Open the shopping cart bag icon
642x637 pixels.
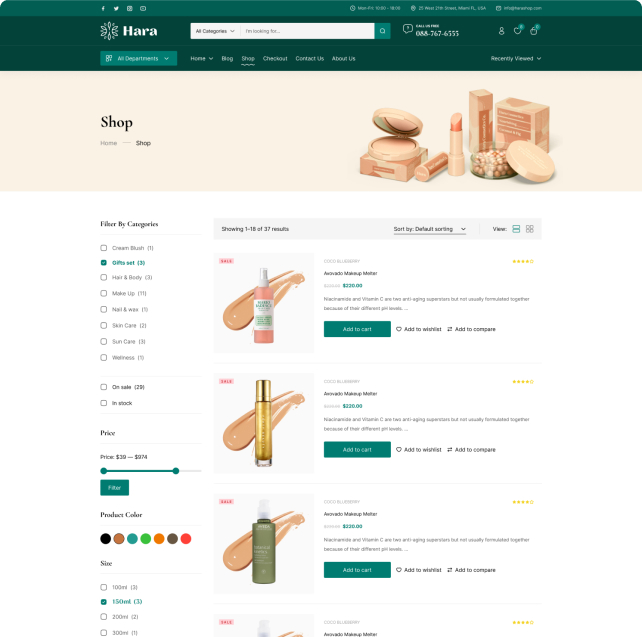(x=533, y=31)
